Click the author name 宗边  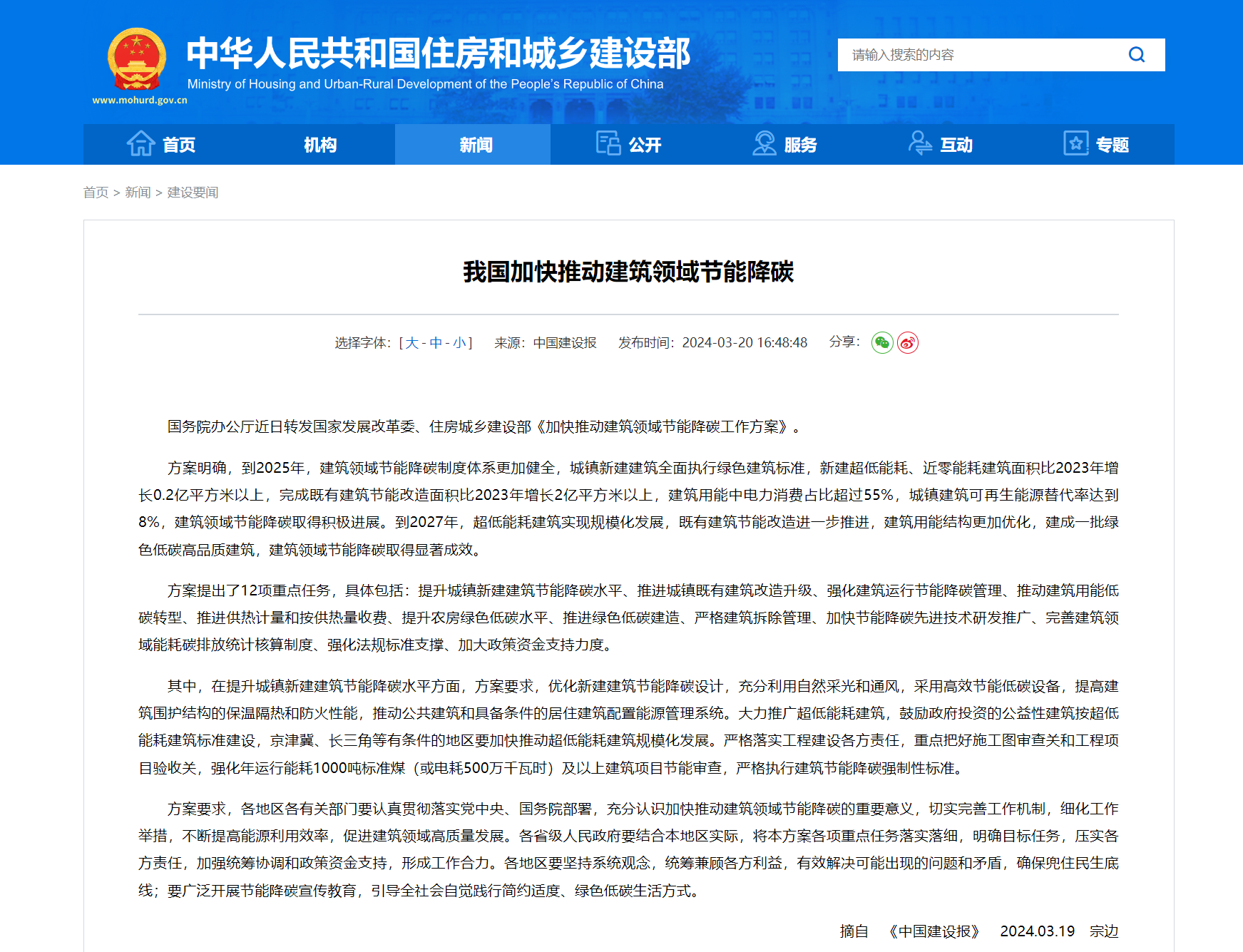1104,931
